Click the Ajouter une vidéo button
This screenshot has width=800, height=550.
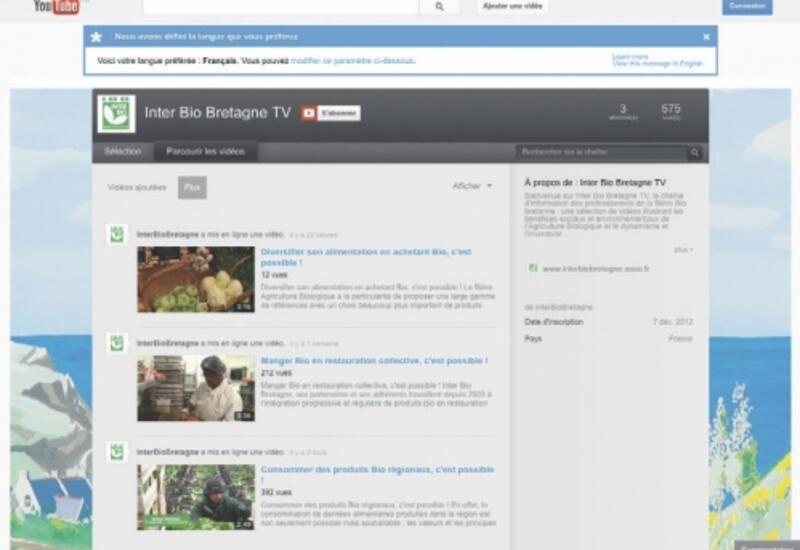click(x=512, y=6)
